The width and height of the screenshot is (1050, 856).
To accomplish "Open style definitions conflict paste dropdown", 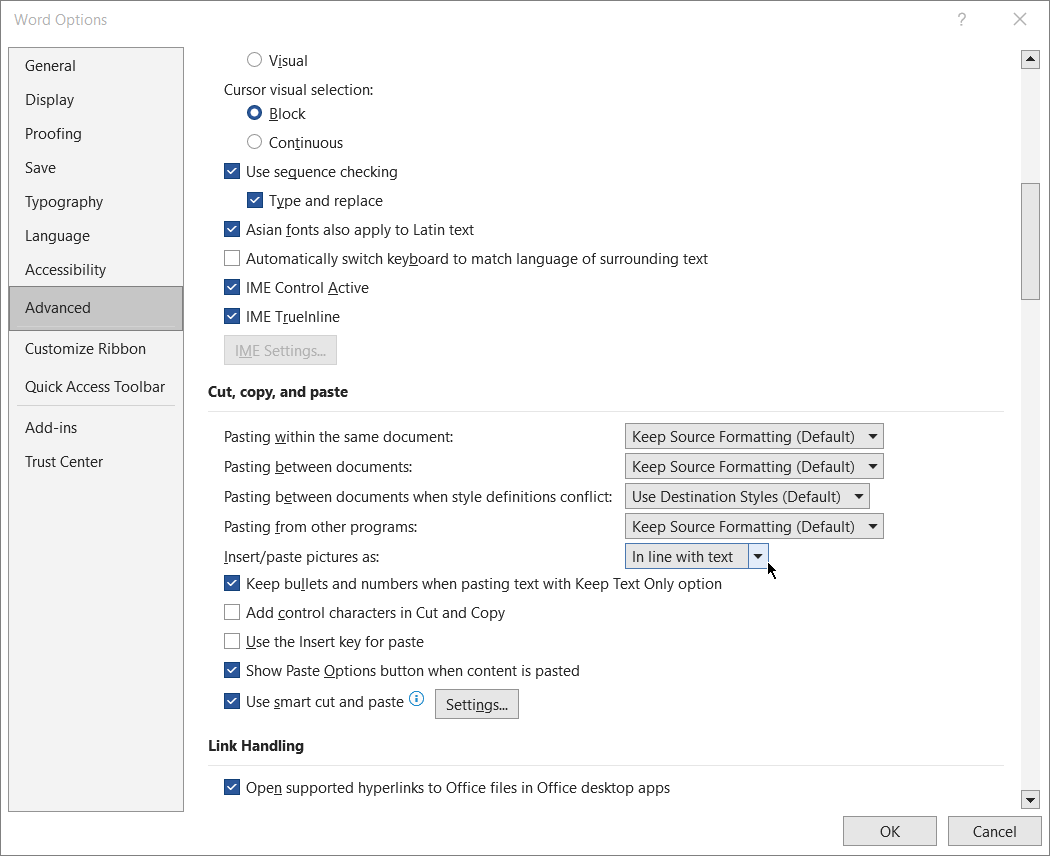I will [747, 497].
